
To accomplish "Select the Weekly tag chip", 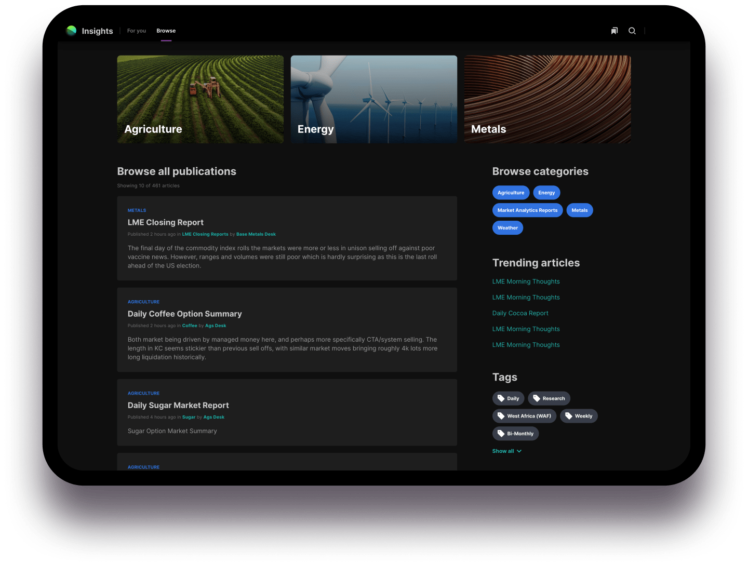I will pyautogui.click(x=579, y=416).
